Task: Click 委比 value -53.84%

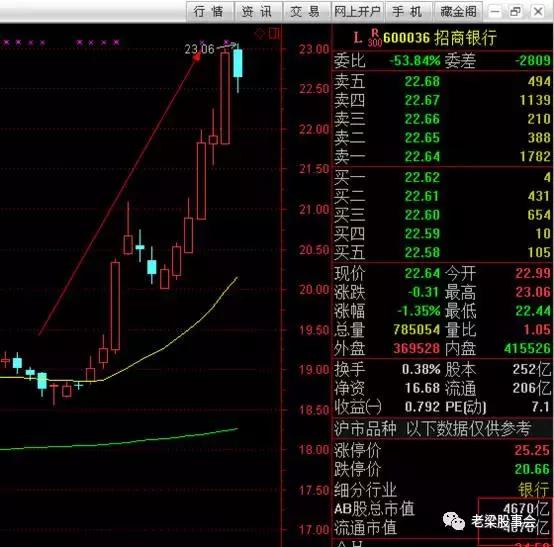Action: [x=415, y=60]
